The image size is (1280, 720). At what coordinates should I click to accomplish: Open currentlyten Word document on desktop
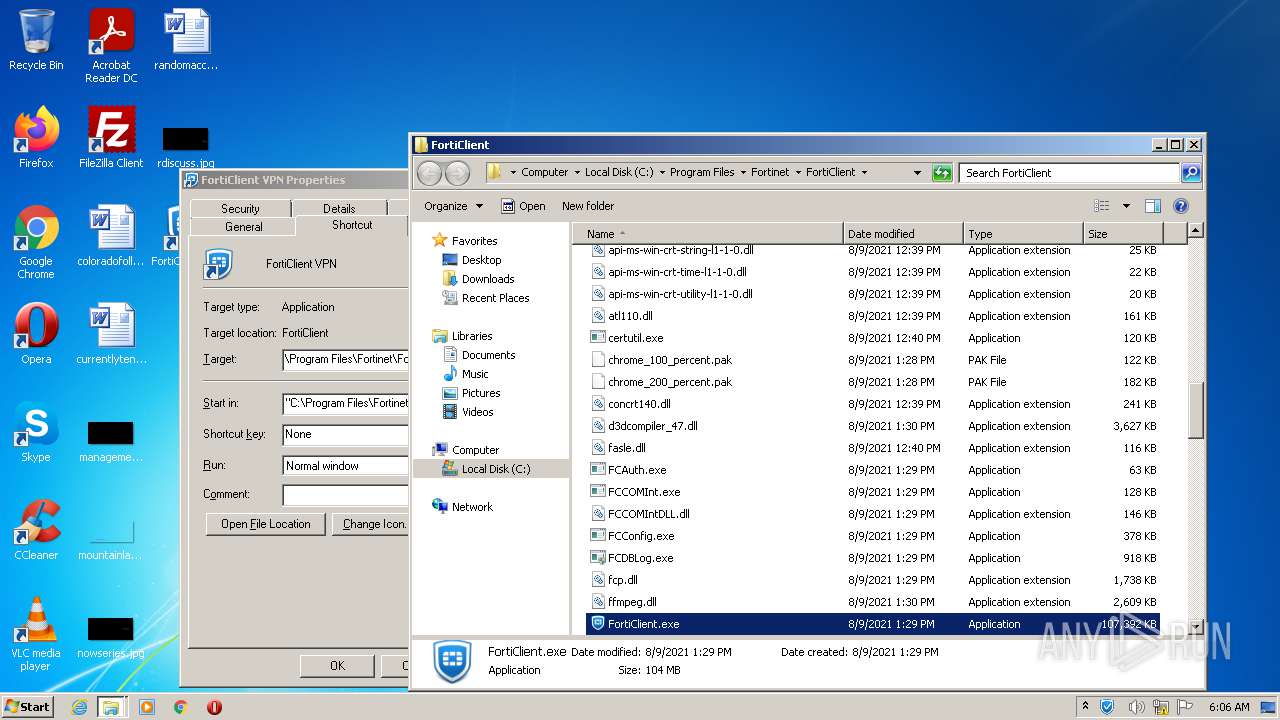tap(111, 334)
